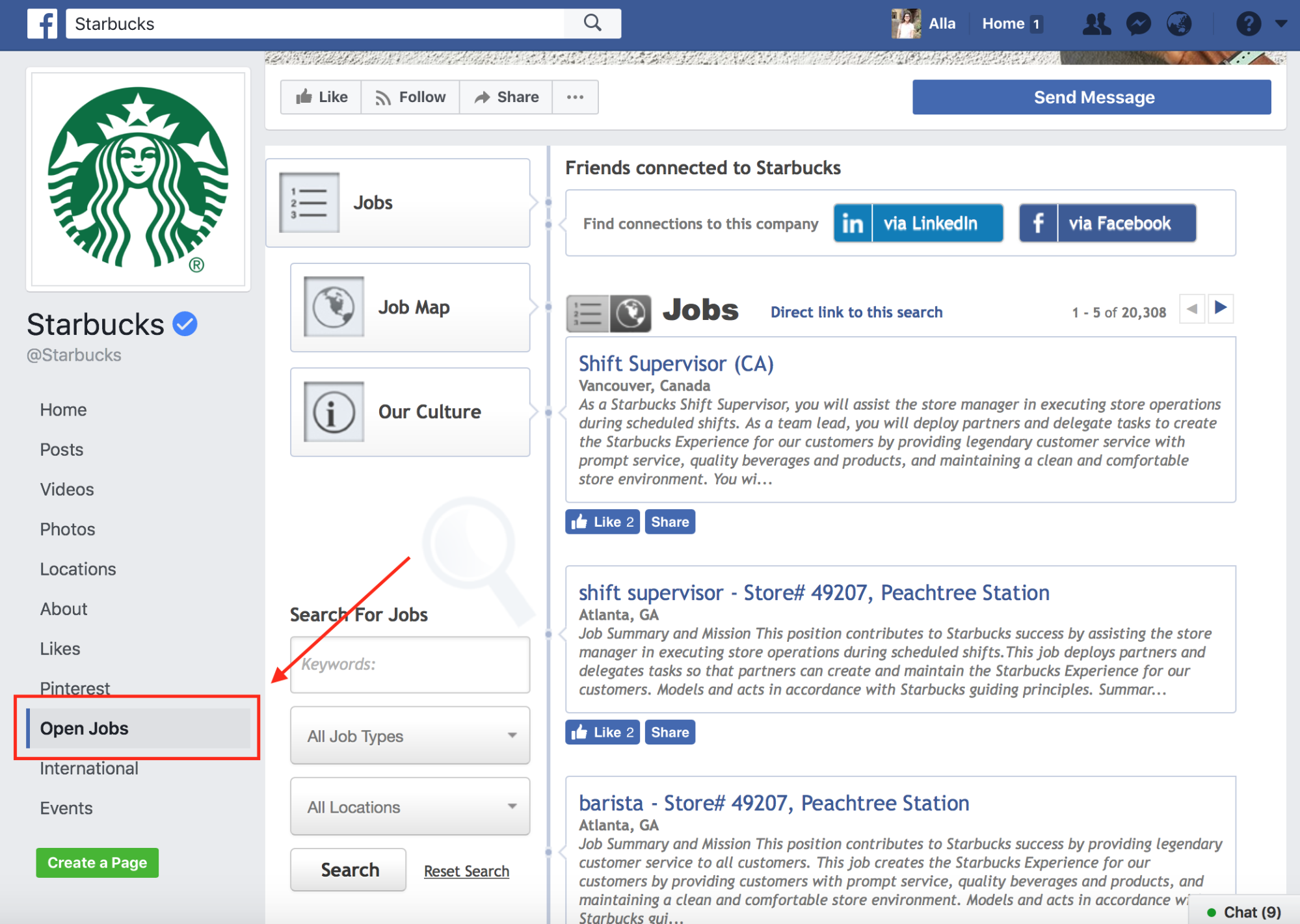Click Home link in top bar
Screen dimensions: 1300x924
1003,24
